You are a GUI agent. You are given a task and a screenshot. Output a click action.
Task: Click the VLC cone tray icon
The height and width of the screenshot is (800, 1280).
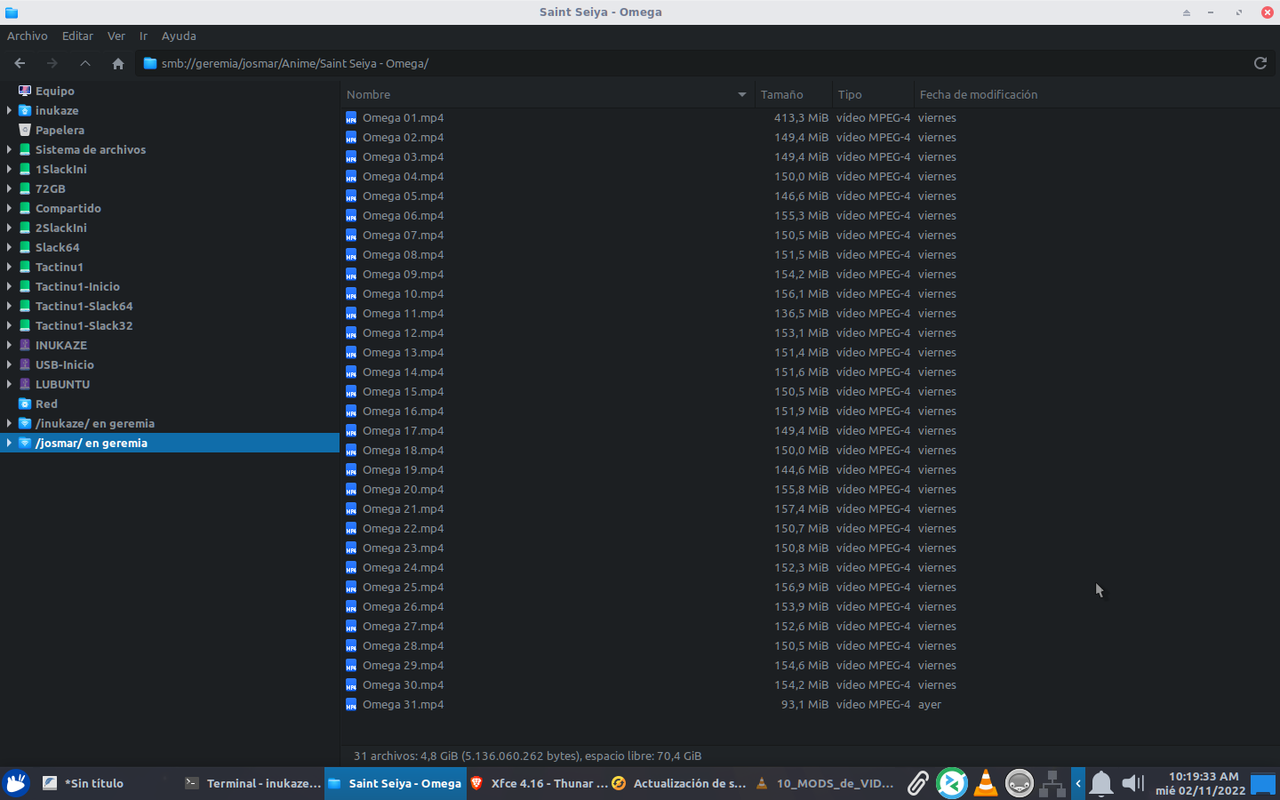point(985,783)
